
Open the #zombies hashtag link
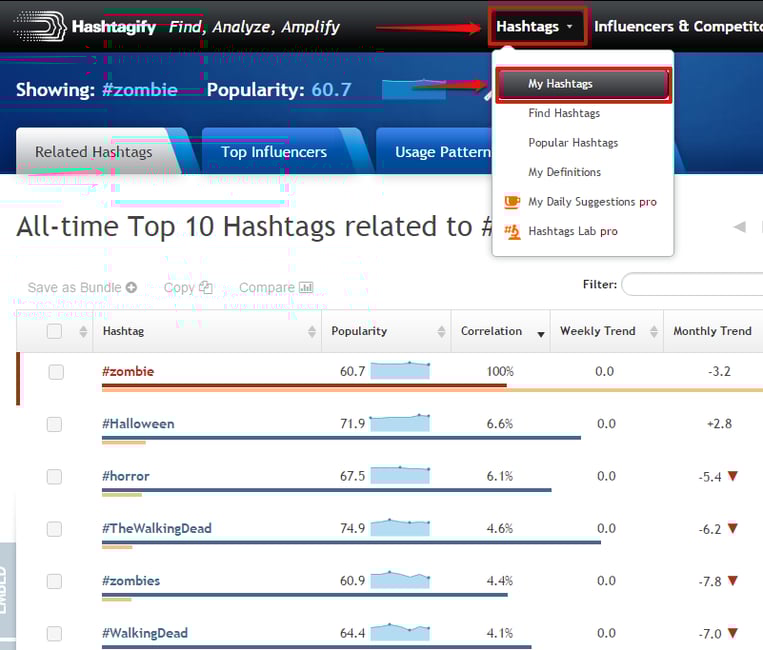point(131,580)
